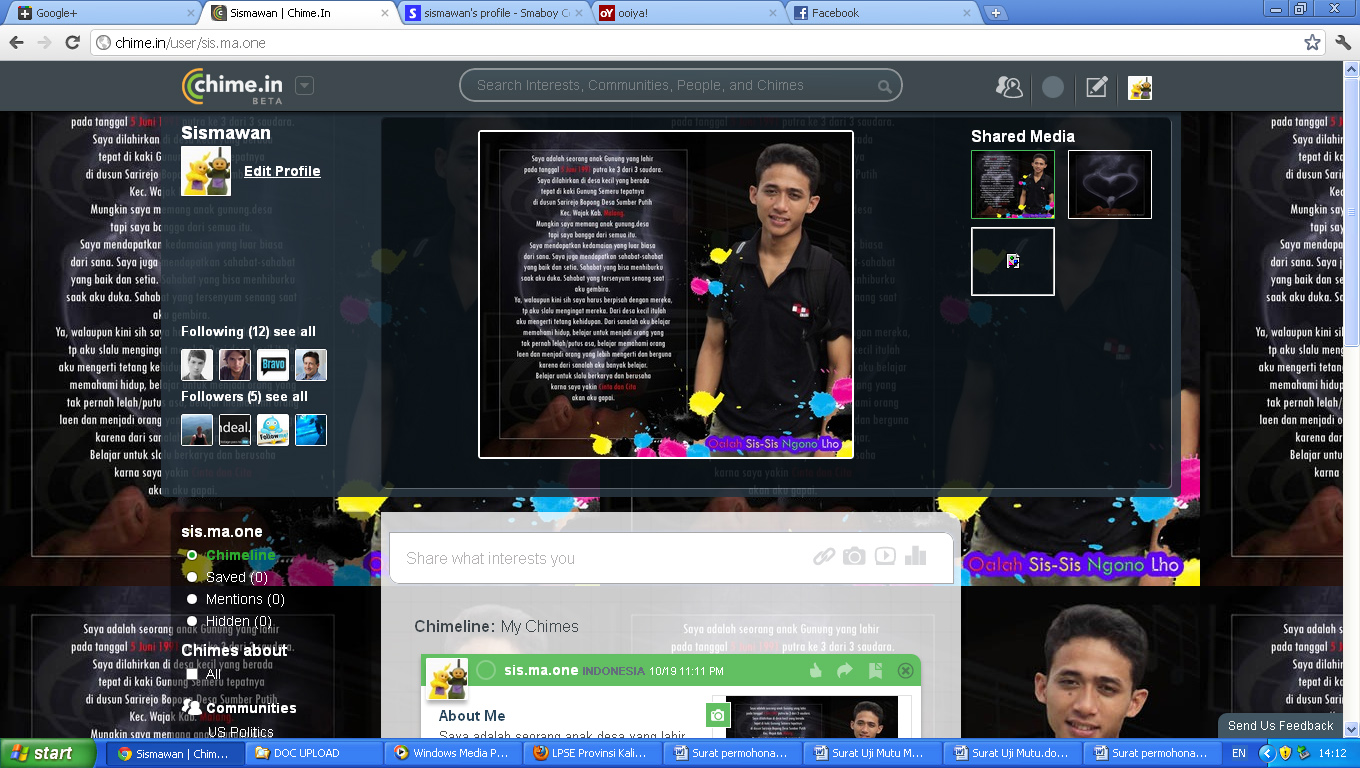The image size is (1360, 768).
Task: Click the About Me chime title
Action: pyautogui.click(x=472, y=716)
